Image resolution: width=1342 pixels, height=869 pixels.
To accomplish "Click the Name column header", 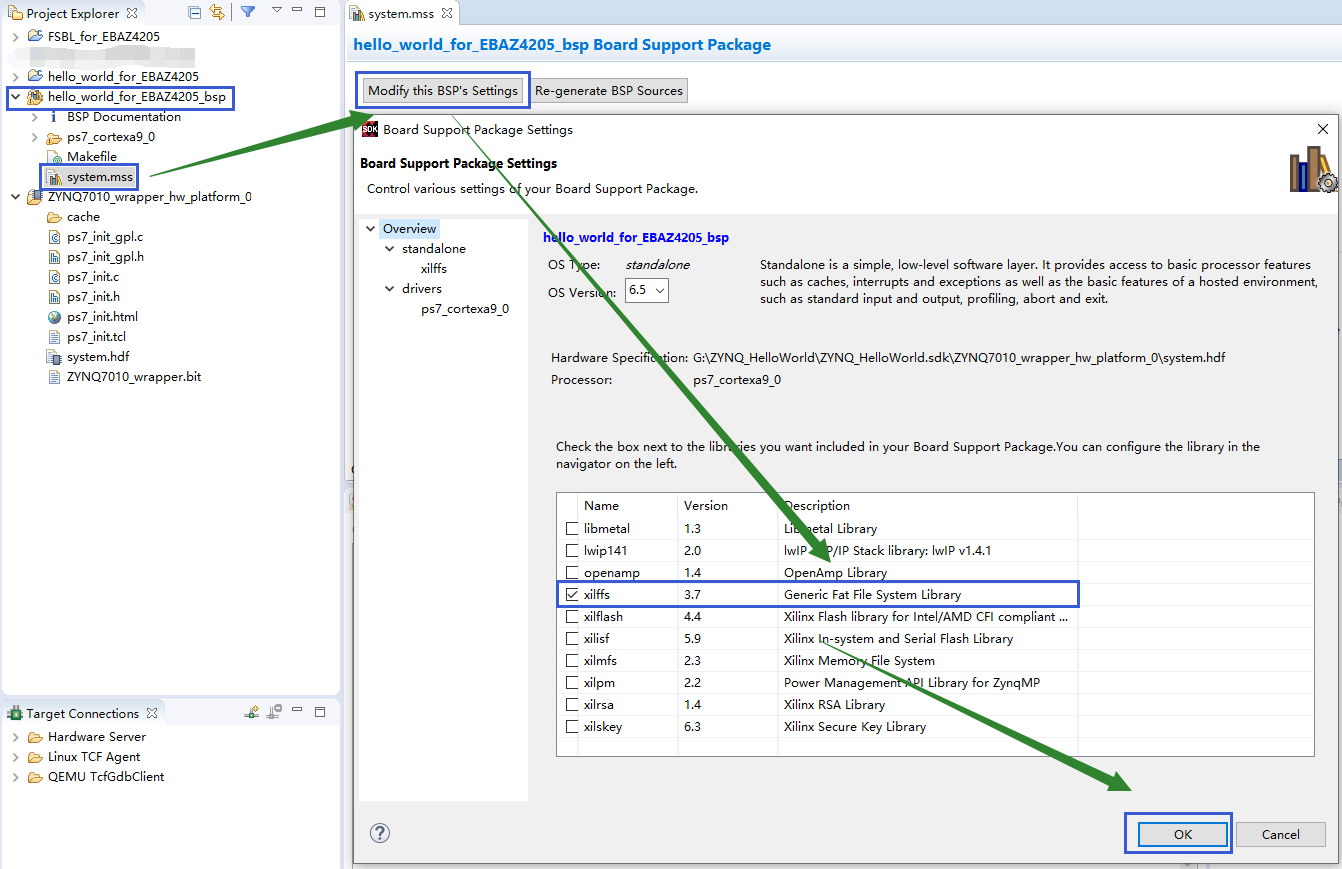I will (628, 506).
